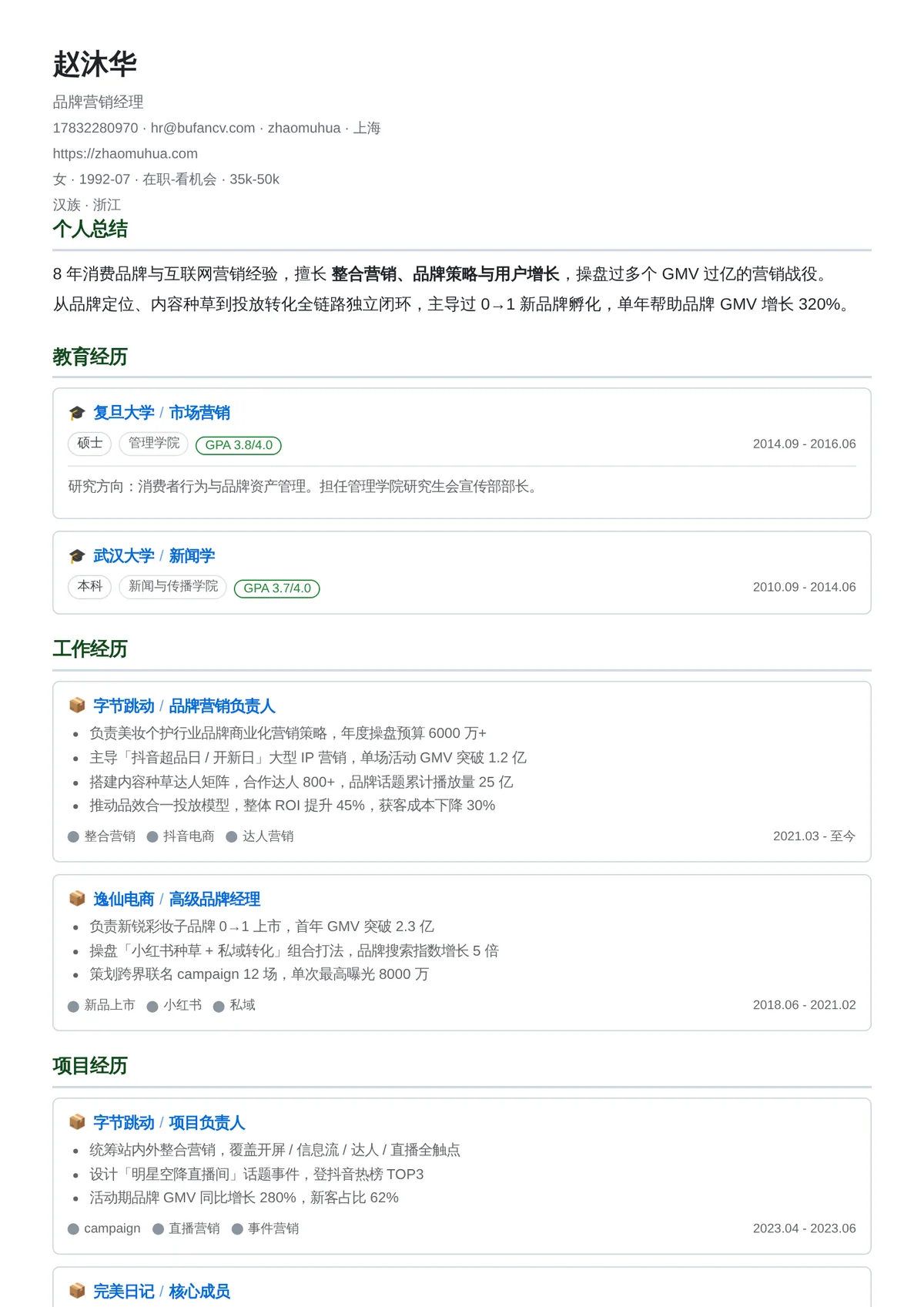
Task: Click the 个人总结 section heading
Action: pos(90,229)
